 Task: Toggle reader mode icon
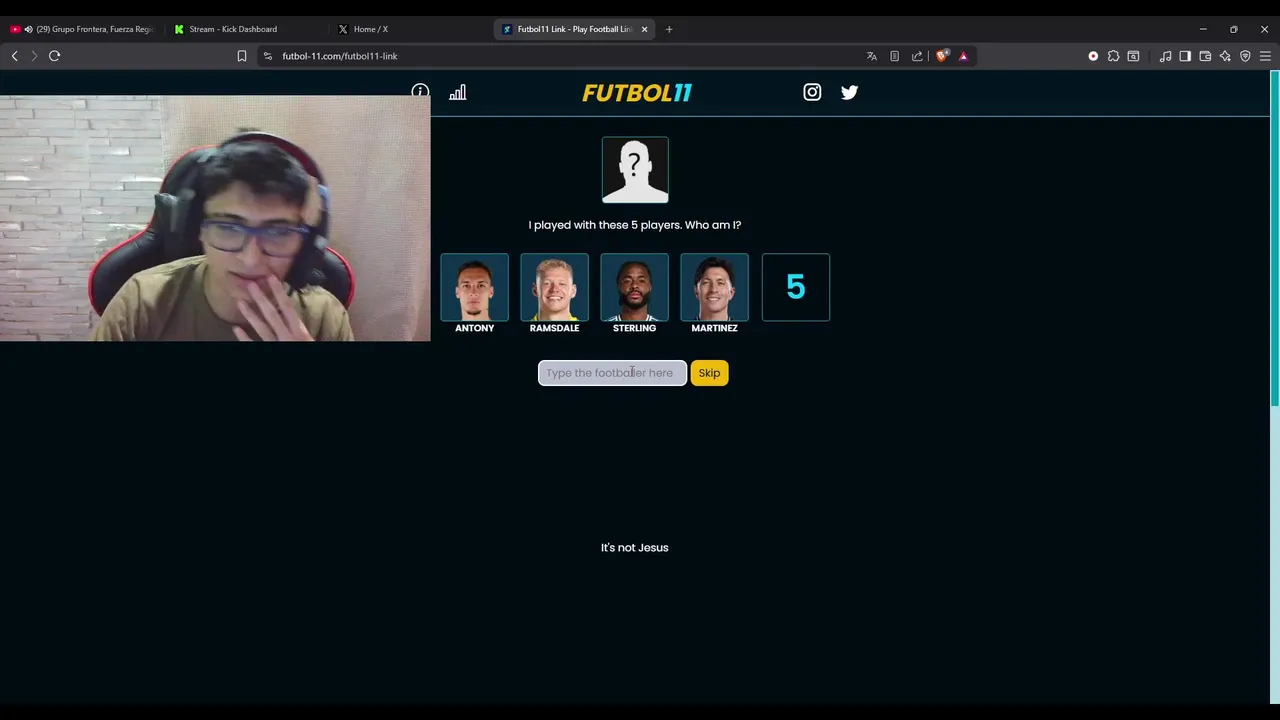[x=895, y=56]
